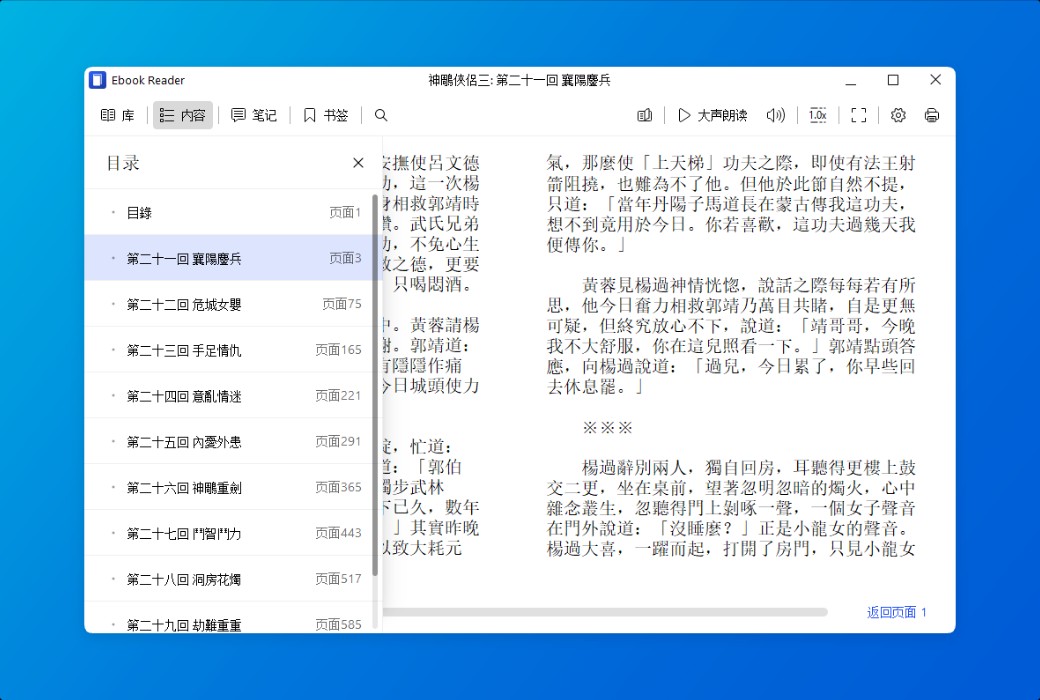Open the reading mode book icon

(x=644, y=115)
